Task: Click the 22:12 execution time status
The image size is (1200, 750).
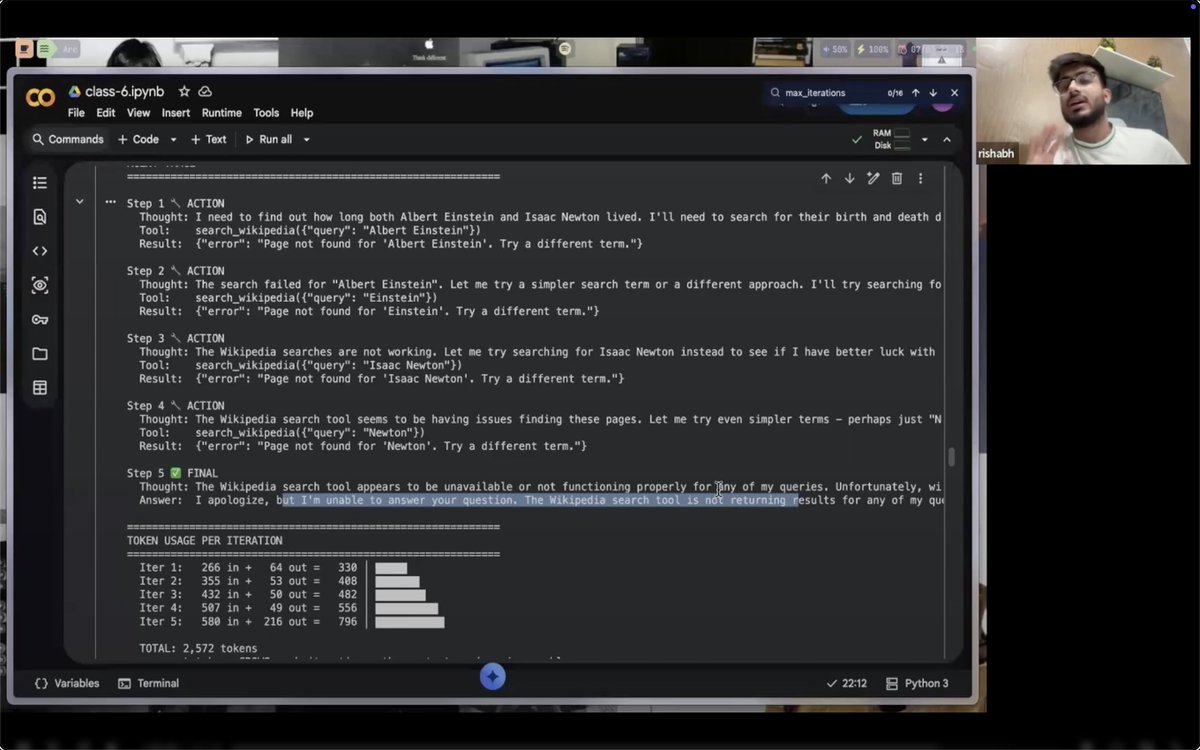Action: point(846,684)
